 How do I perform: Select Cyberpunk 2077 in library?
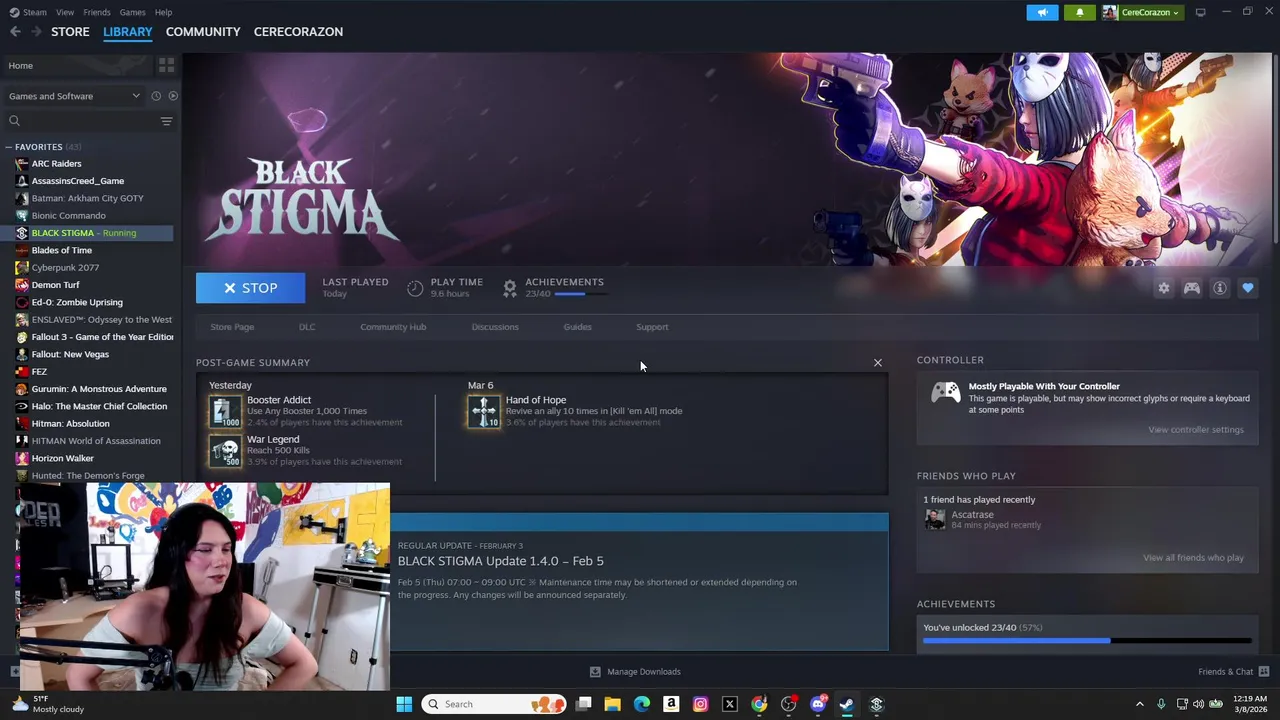click(x=65, y=268)
